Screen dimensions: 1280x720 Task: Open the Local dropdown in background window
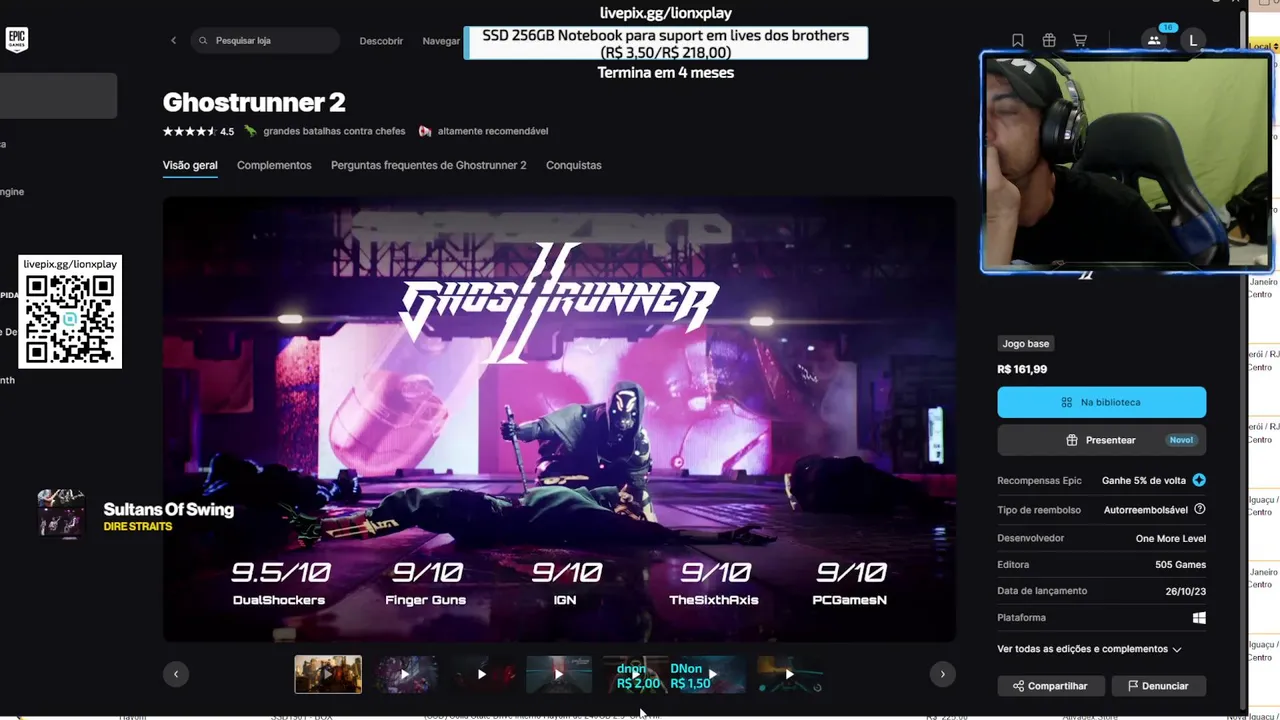click(1264, 46)
